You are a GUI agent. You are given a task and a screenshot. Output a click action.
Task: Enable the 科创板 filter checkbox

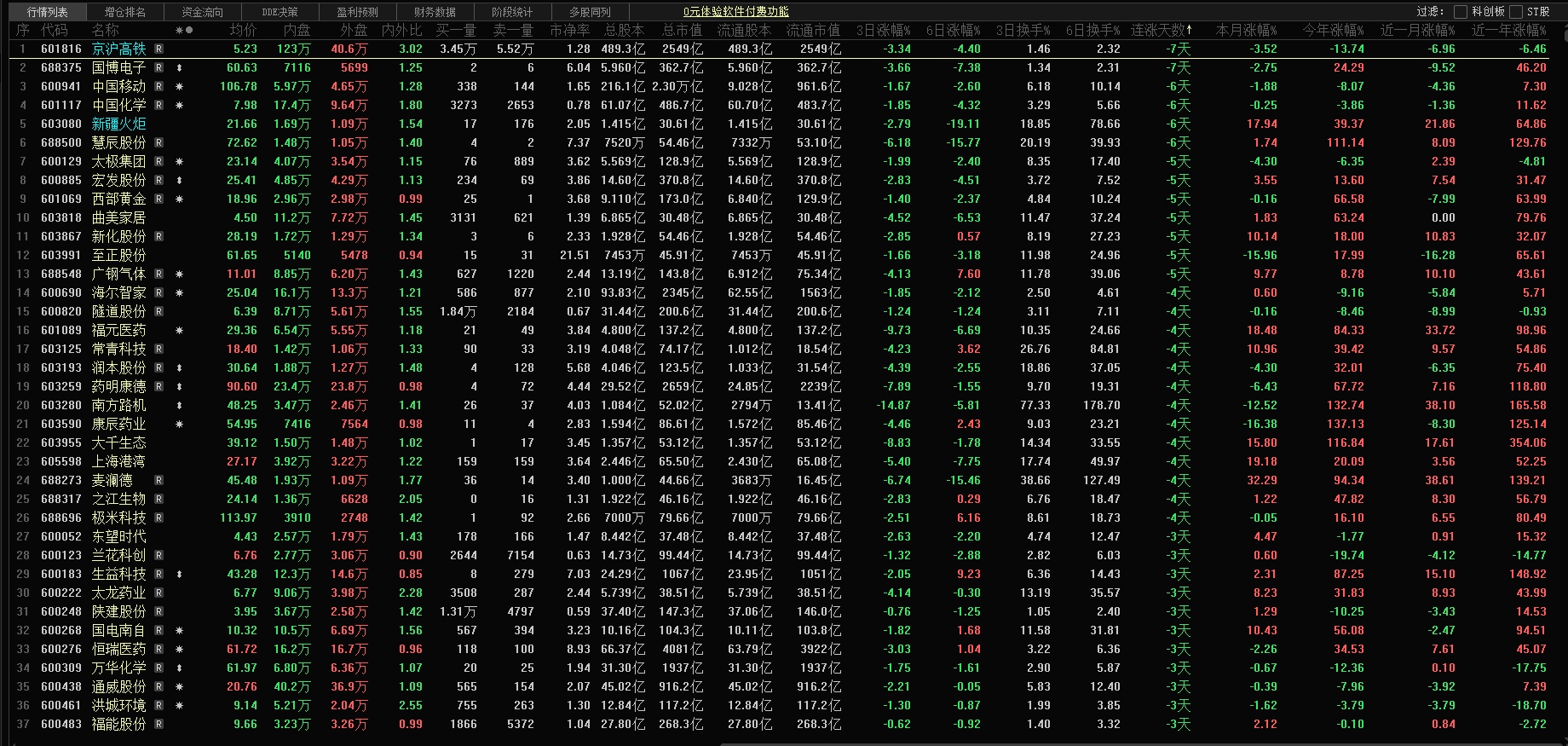click(1460, 12)
